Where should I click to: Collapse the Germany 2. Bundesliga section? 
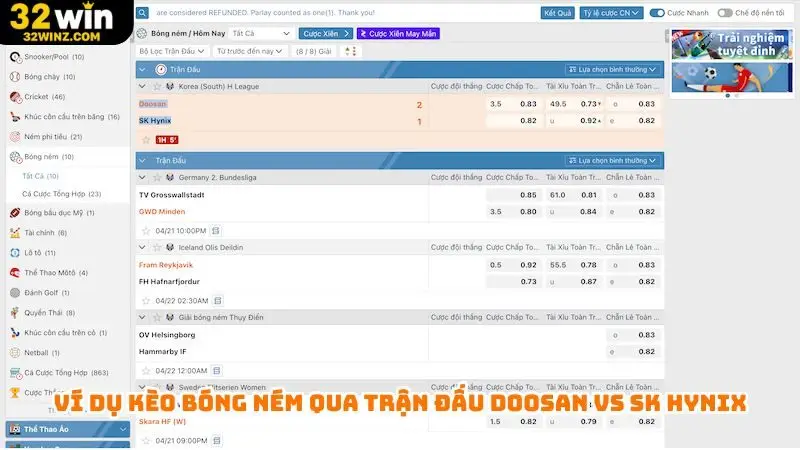tap(142, 177)
